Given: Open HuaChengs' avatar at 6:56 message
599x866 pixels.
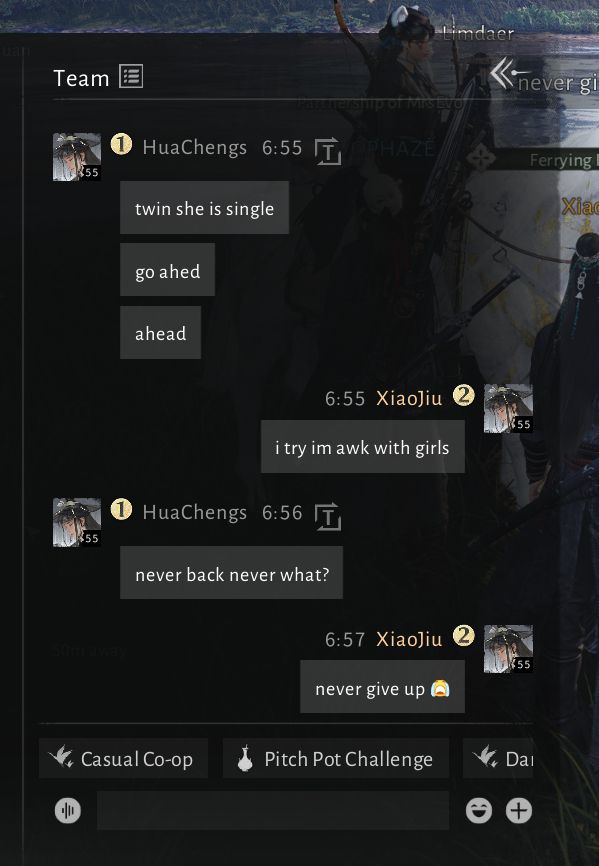Looking at the screenshot, I should 77,522.
